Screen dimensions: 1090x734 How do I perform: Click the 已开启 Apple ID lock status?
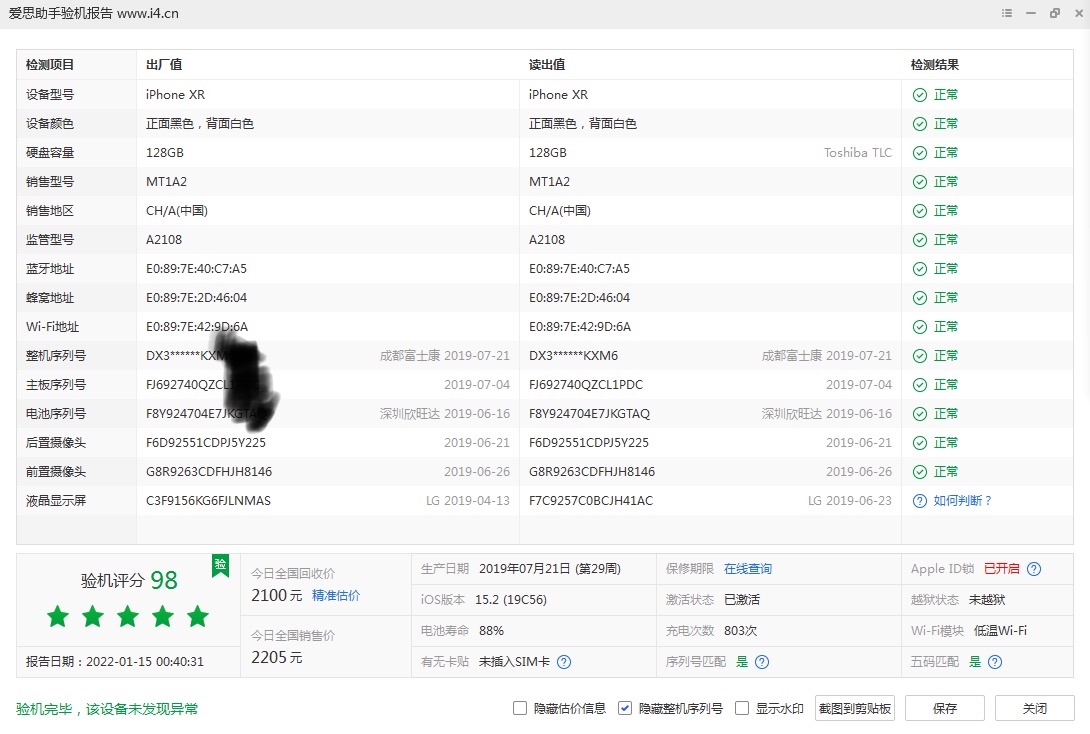(1002, 569)
